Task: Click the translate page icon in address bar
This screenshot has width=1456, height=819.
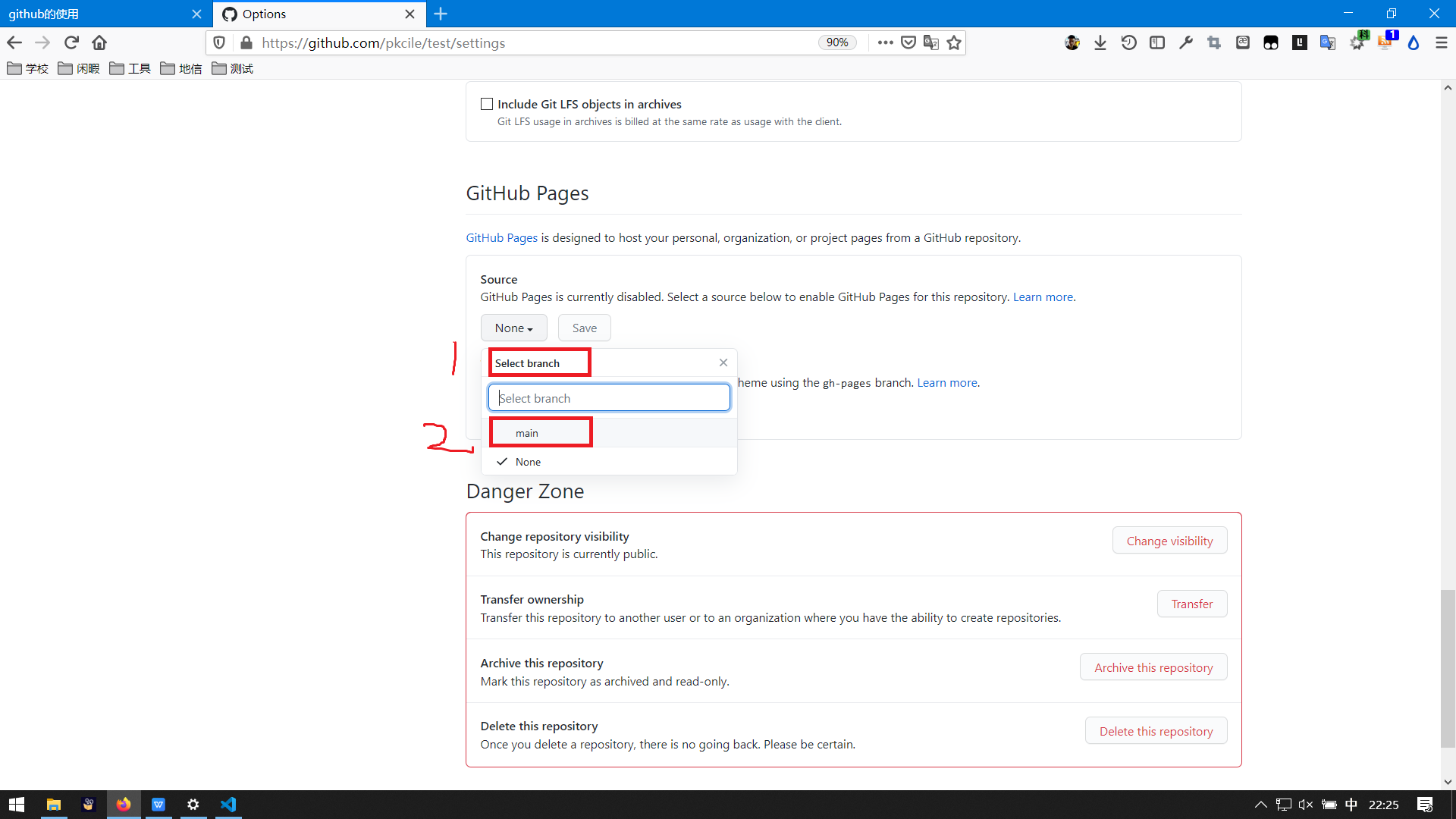Action: click(x=931, y=42)
